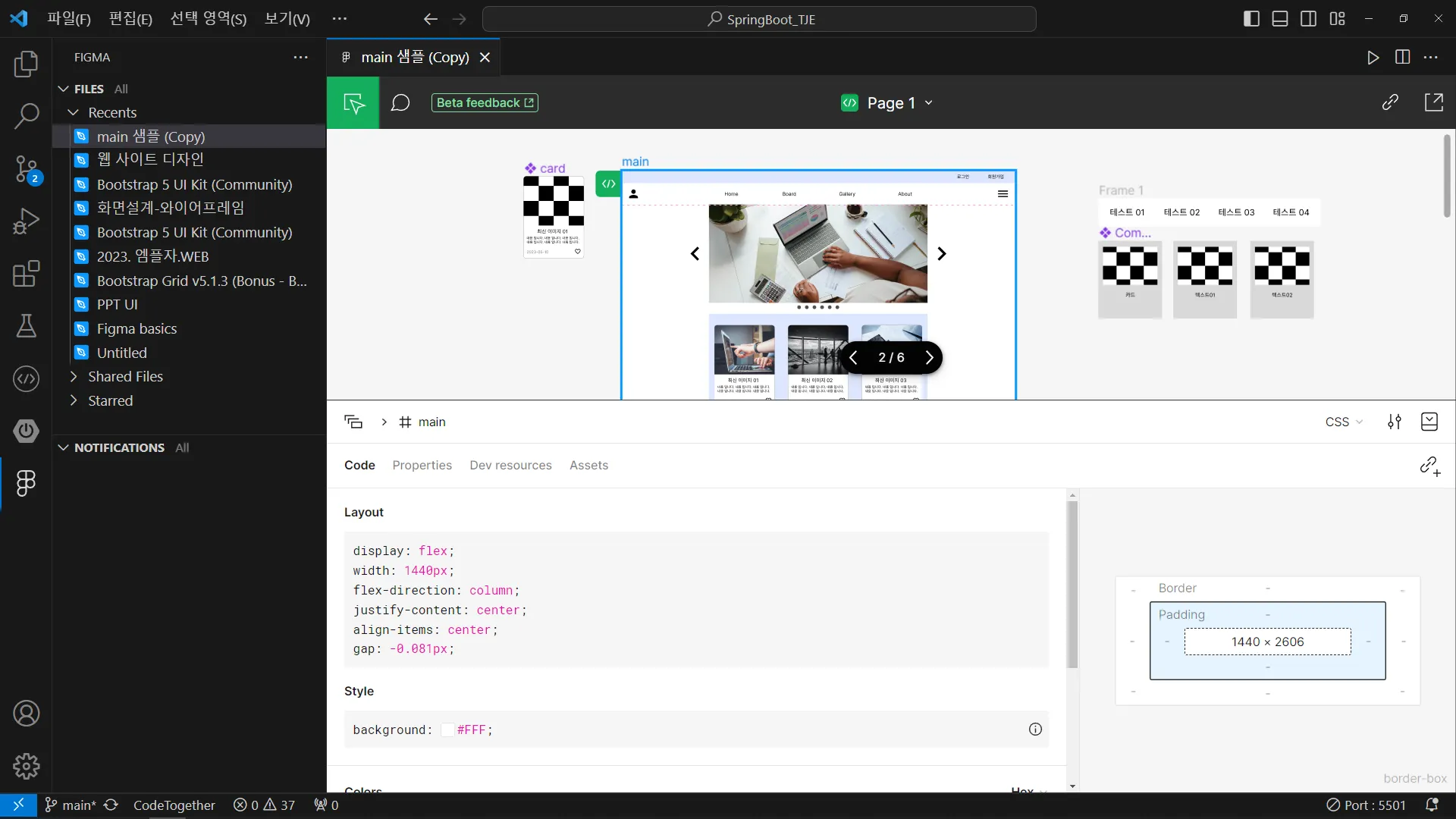The height and width of the screenshot is (819, 1456).
Task: Open the 보기(V) menu
Action: tap(287, 19)
